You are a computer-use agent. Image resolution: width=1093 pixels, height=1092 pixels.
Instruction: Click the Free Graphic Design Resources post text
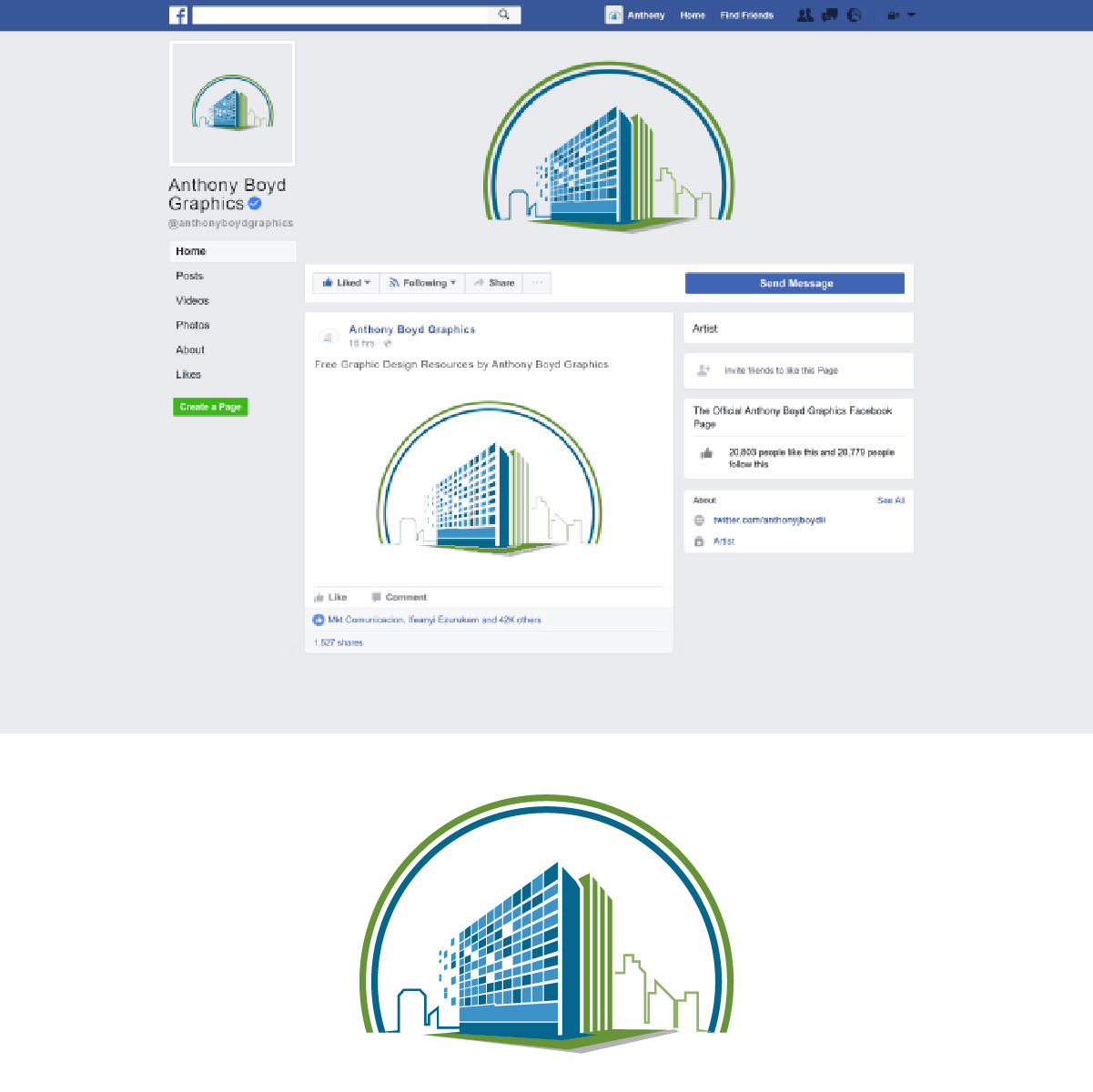461,364
